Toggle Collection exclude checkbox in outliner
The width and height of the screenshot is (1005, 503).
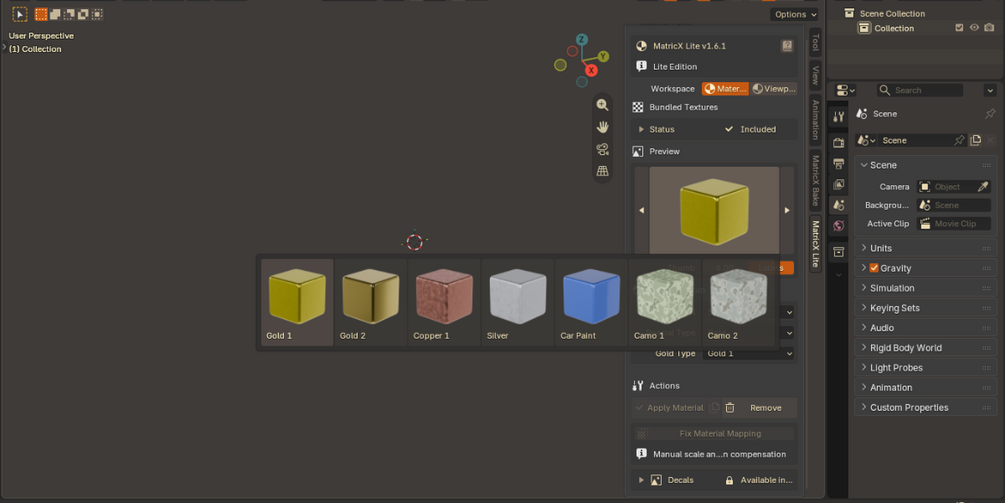pos(959,28)
